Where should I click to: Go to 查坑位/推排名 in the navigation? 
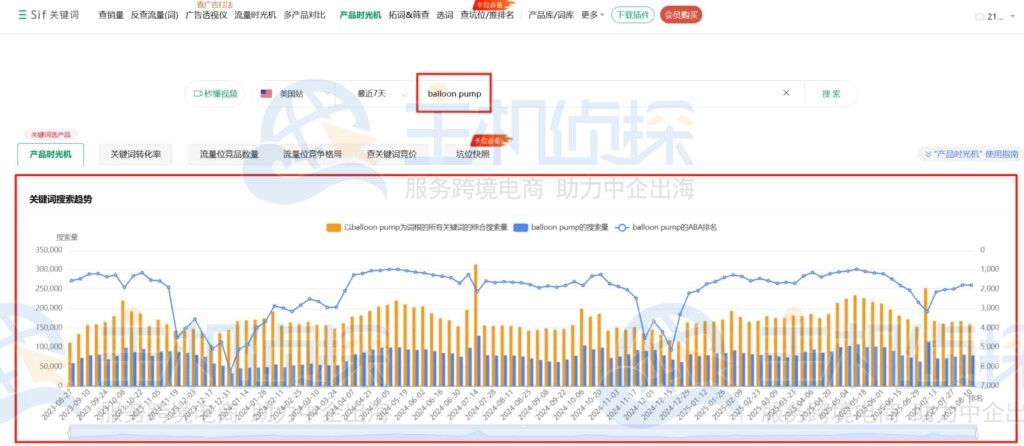coord(487,16)
